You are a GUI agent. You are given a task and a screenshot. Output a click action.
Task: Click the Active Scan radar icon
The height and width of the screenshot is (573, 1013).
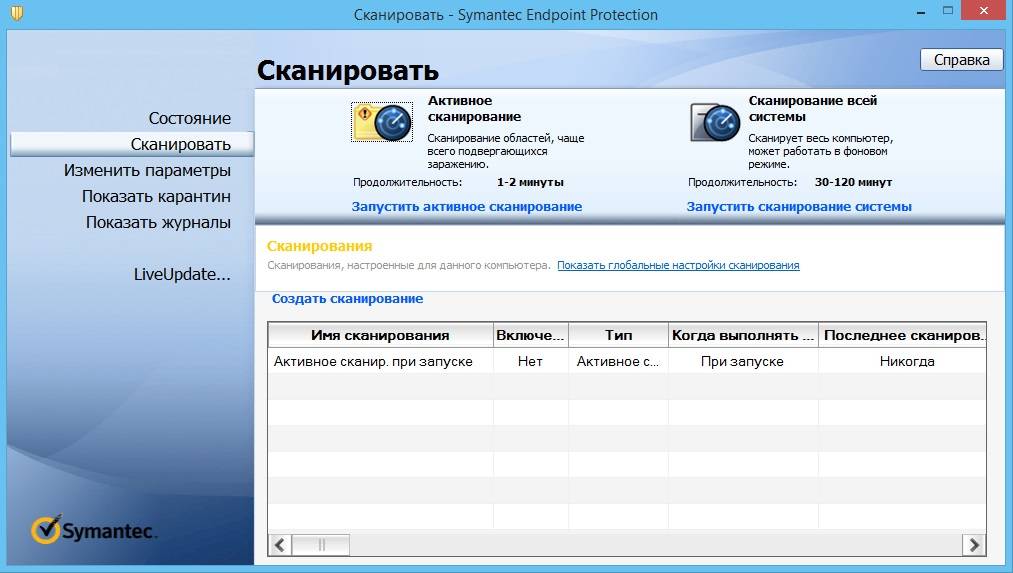(x=382, y=121)
